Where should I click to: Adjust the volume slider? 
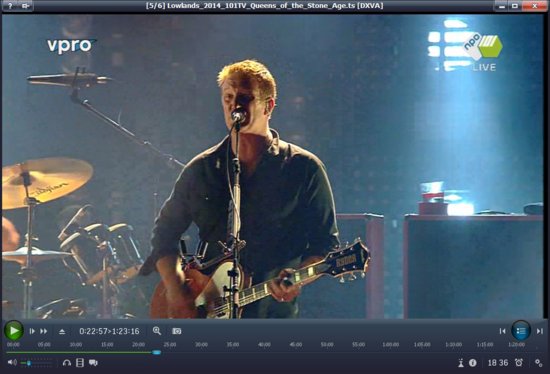36,363
